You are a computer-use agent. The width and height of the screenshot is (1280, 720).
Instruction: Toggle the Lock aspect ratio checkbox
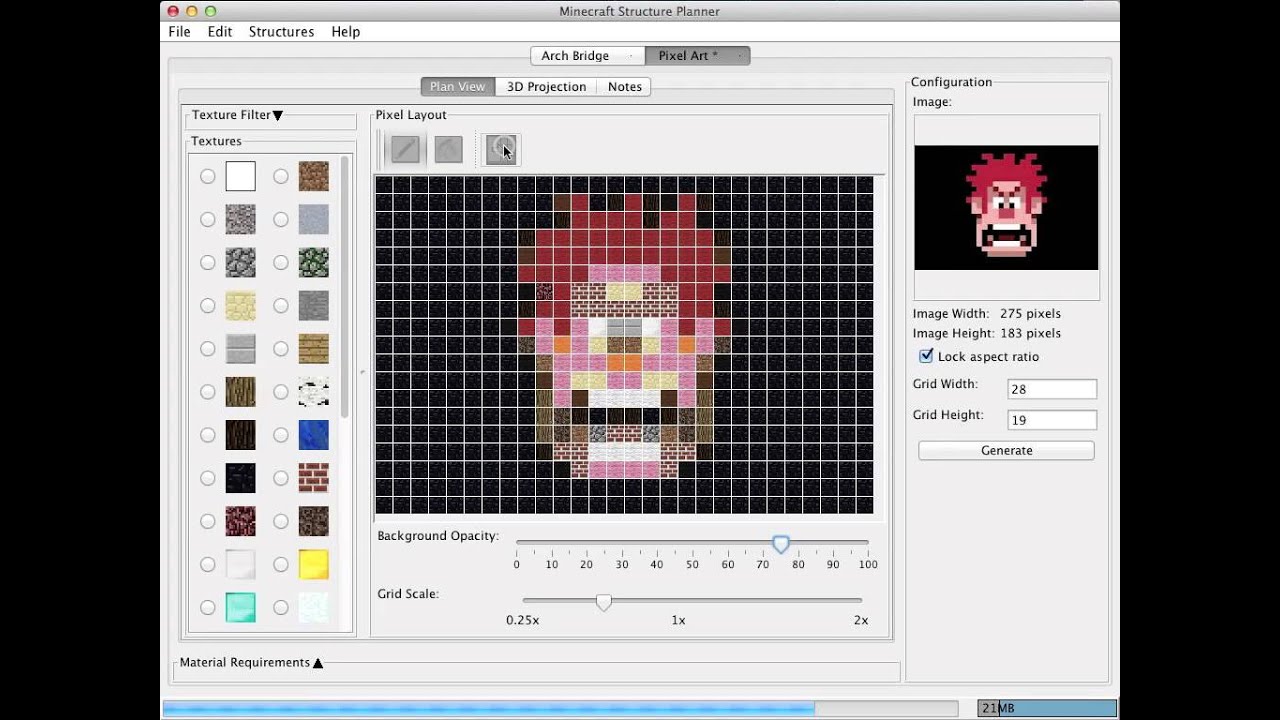tap(926, 356)
